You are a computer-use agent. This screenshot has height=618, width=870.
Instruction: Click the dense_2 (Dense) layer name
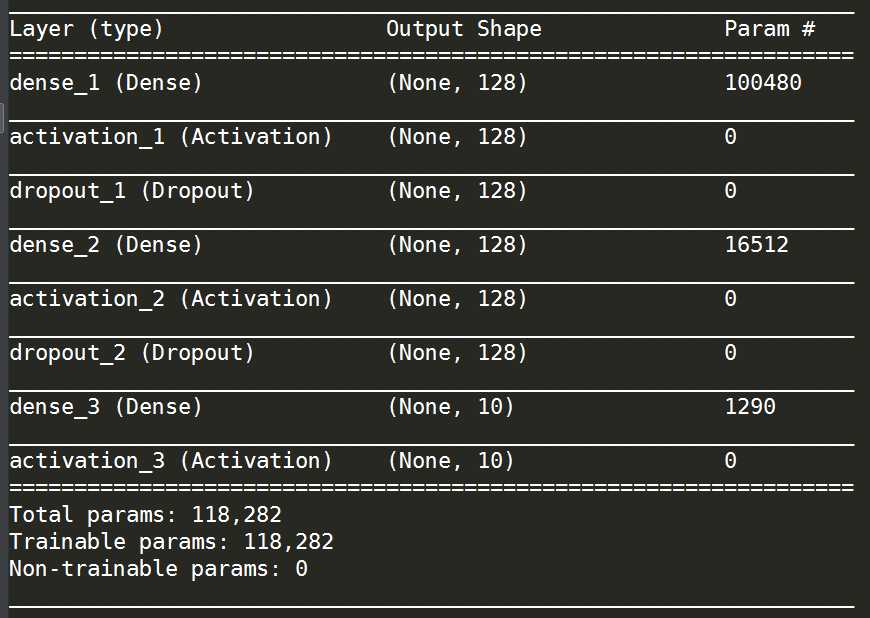[106, 245]
